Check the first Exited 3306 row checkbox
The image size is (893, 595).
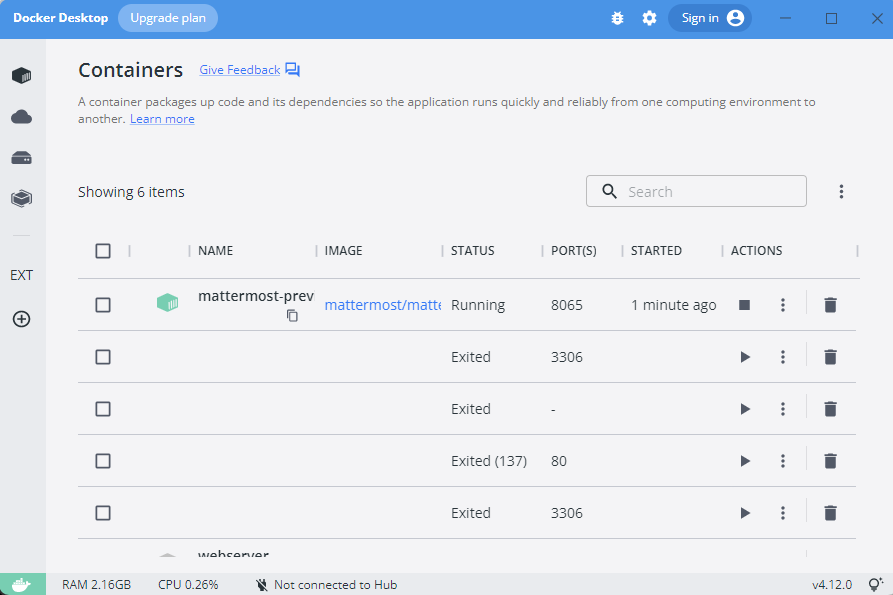tap(103, 357)
